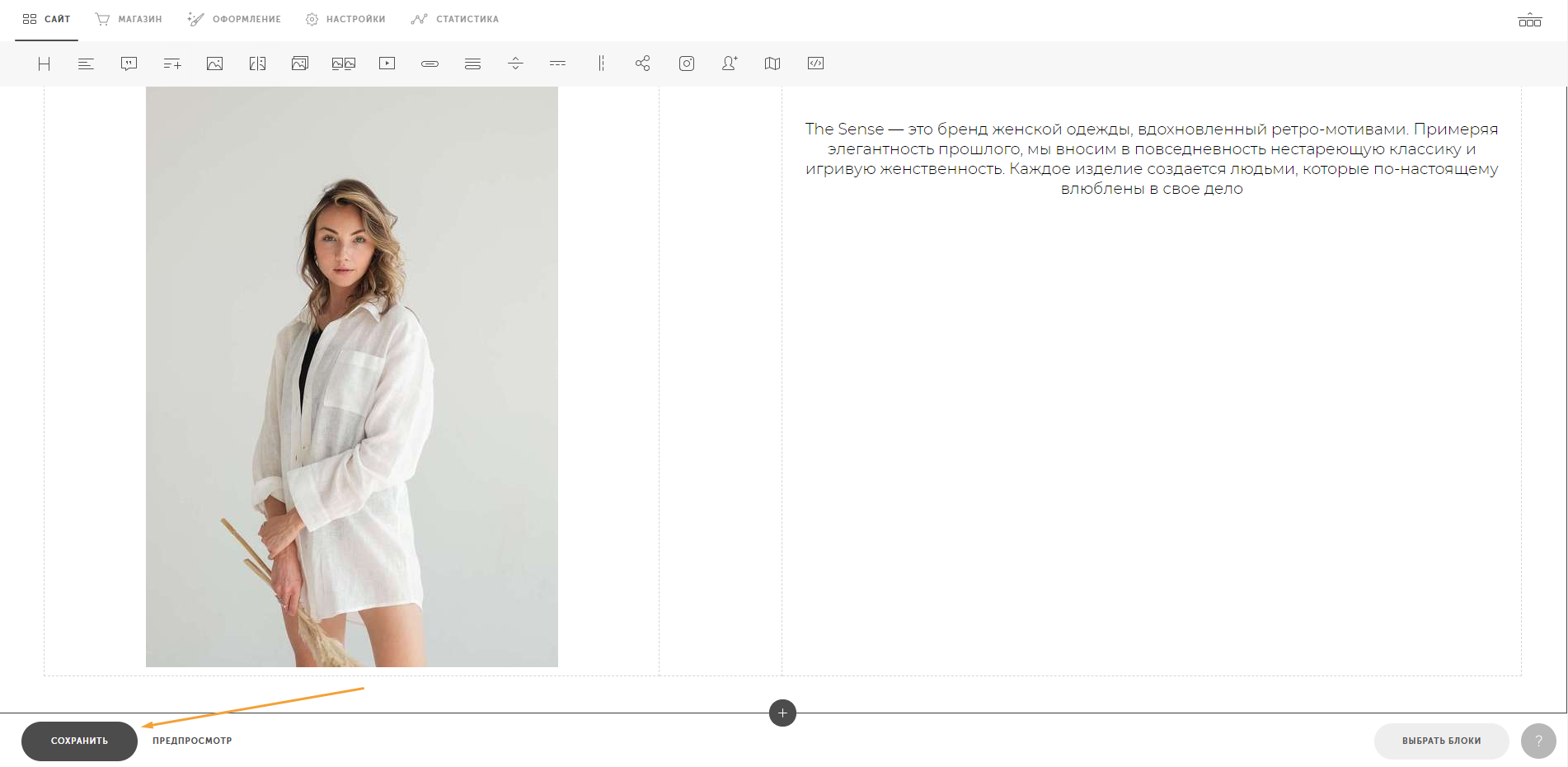Insert an HTML code block

(816, 64)
